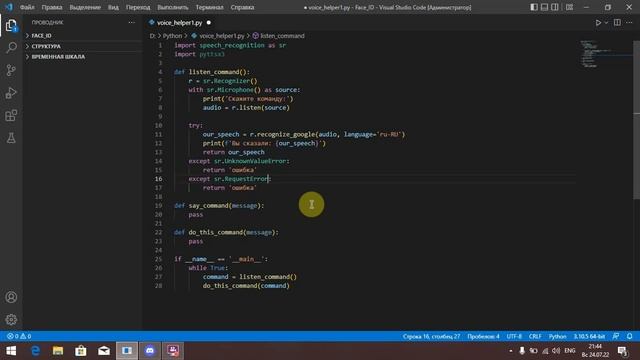Open the Accounts menu icon
Screen dimensions: 640x360
pyautogui.click(x=11, y=297)
